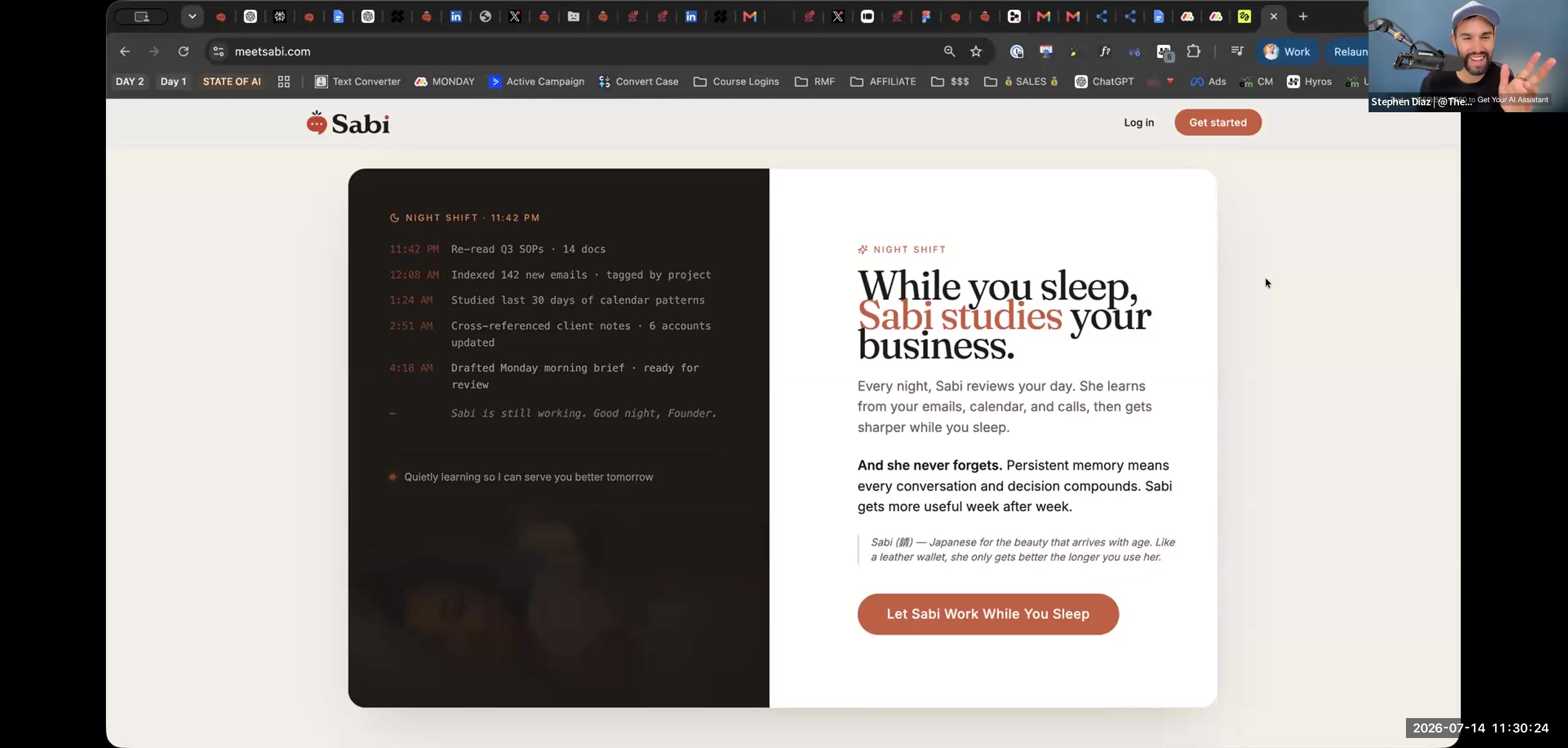Go back to the previous page
Screen dimensions: 1568x748
pos(125,52)
